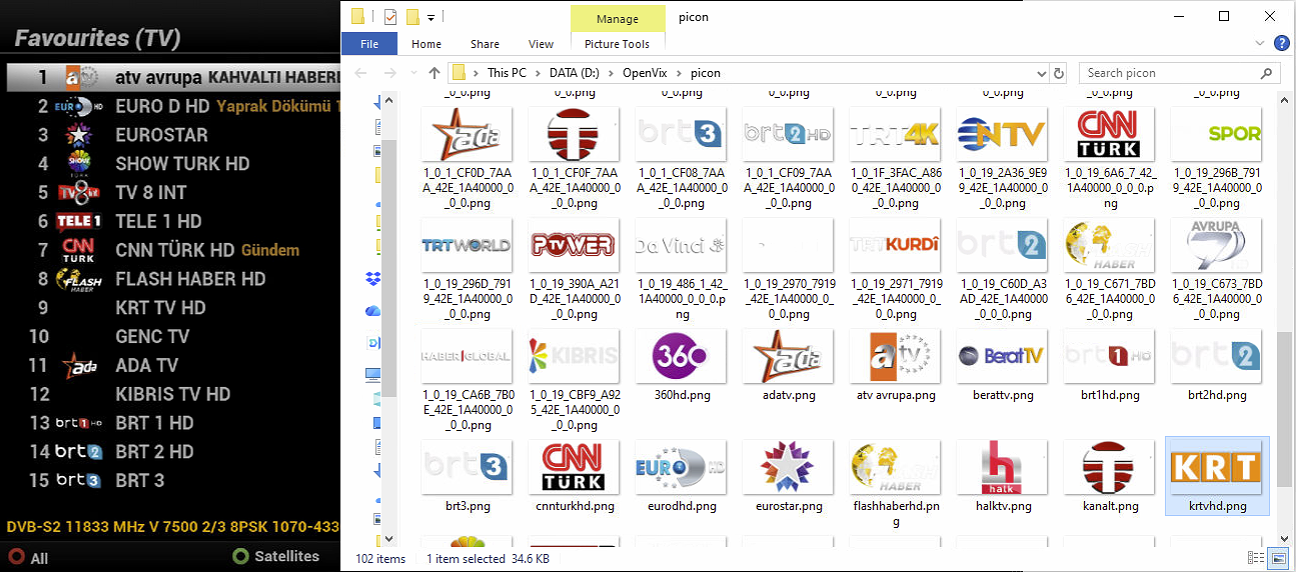Click the green Satellites button
The width and height of the screenshot is (1296, 572).
276,556
